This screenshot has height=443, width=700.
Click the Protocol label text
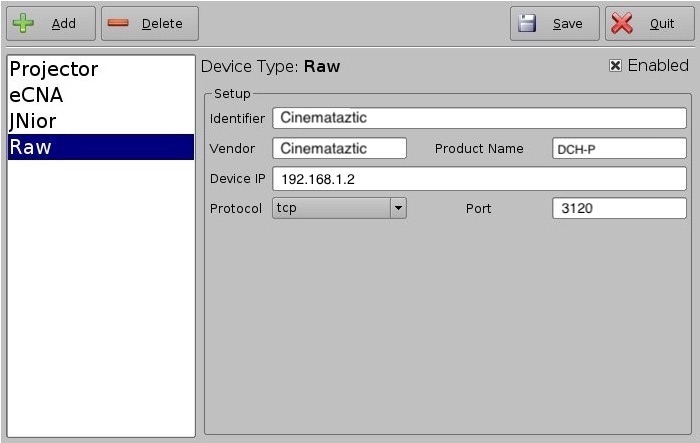pyautogui.click(x=236, y=209)
